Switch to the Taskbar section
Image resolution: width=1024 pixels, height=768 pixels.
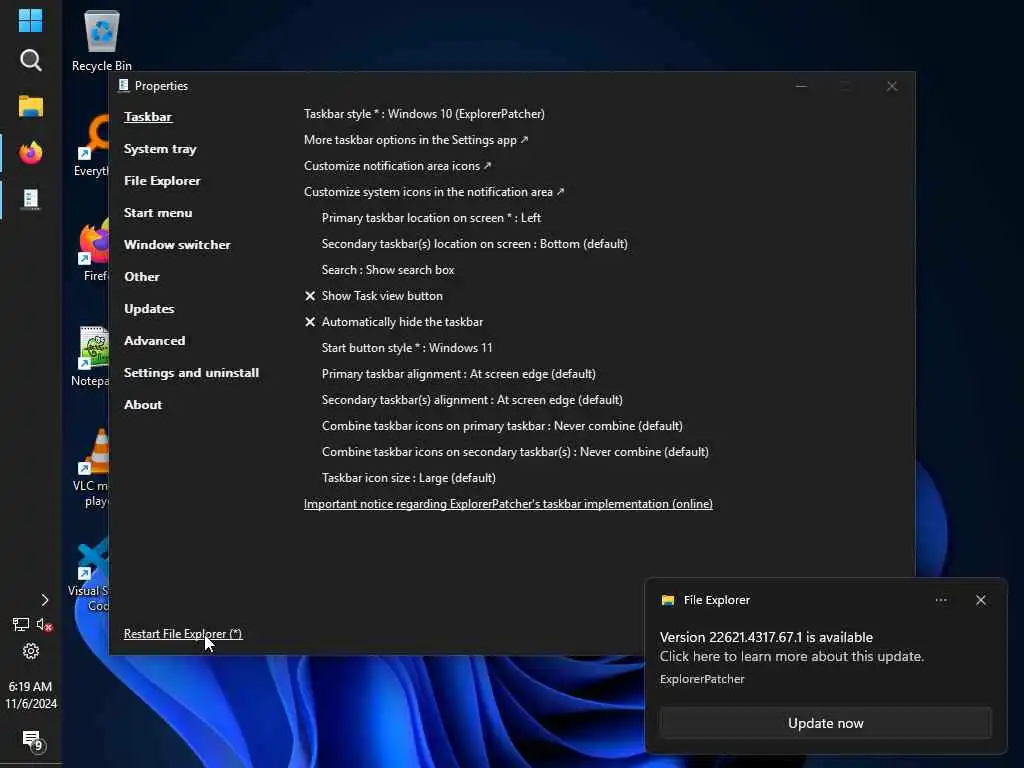click(x=148, y=117)
